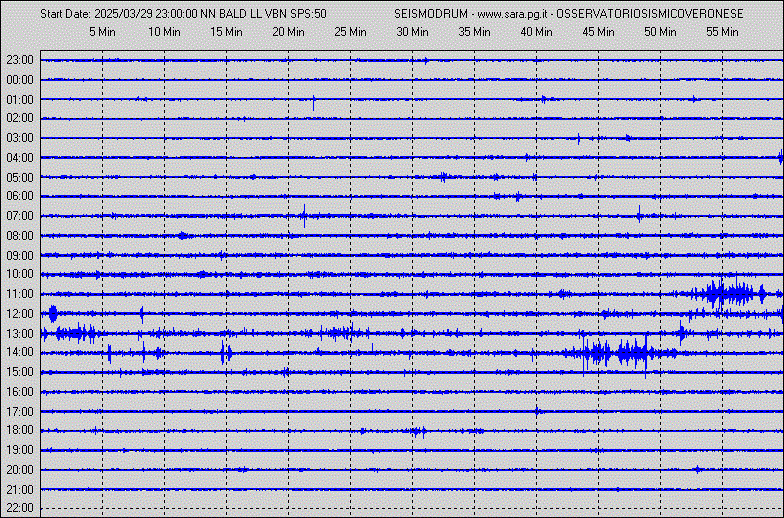Click the 01:00 hour label
Viewport: 784px width, 518px height.
click(20, 100)
